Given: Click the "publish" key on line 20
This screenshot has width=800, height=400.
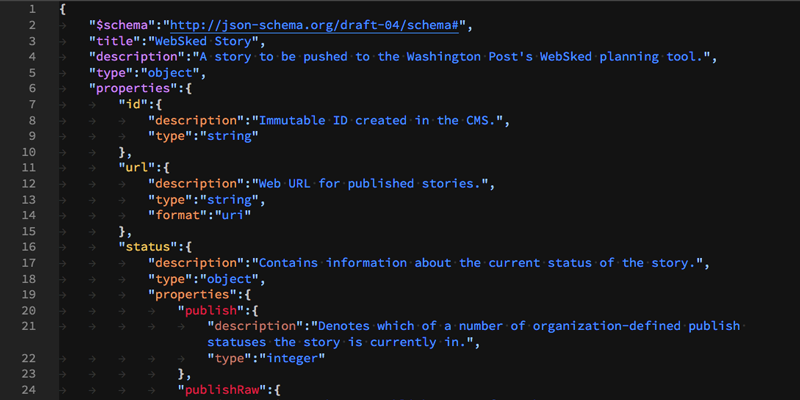Looking at the screenshot, I should pos(211,310).
